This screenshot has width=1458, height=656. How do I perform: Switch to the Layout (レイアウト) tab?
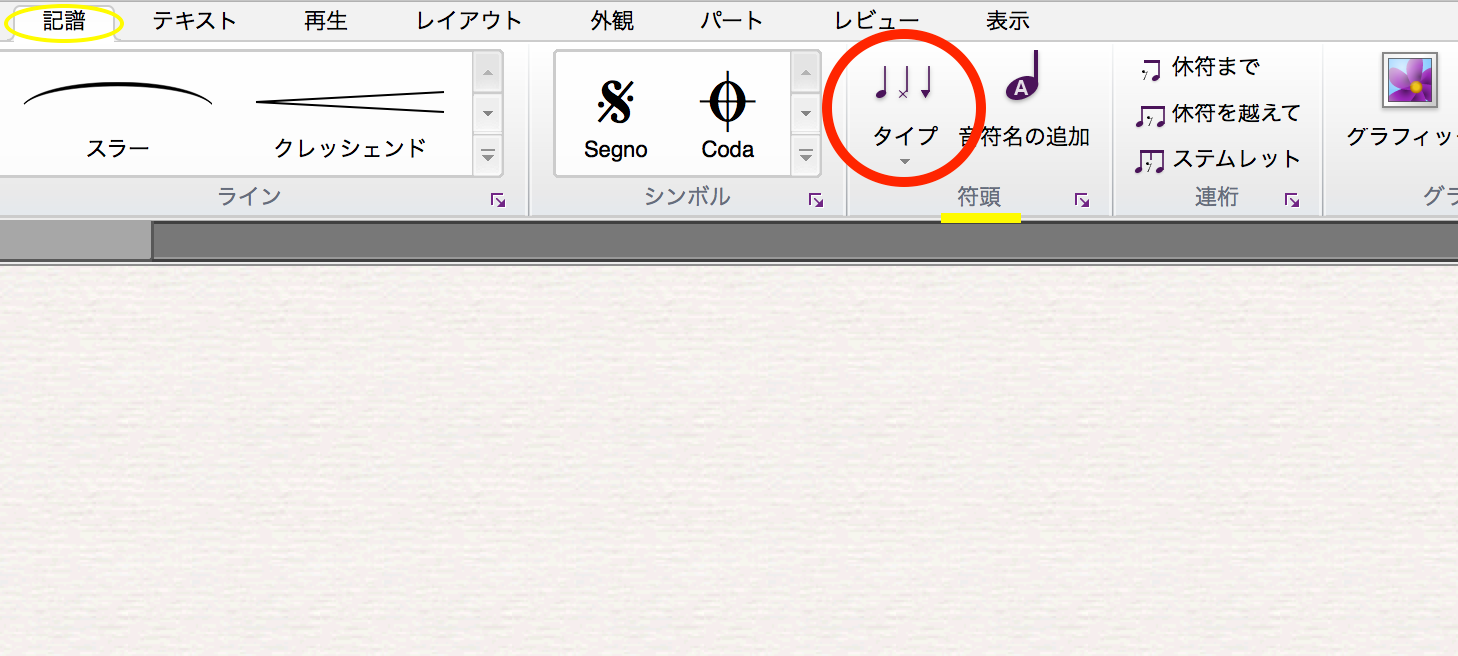(469, 21)
